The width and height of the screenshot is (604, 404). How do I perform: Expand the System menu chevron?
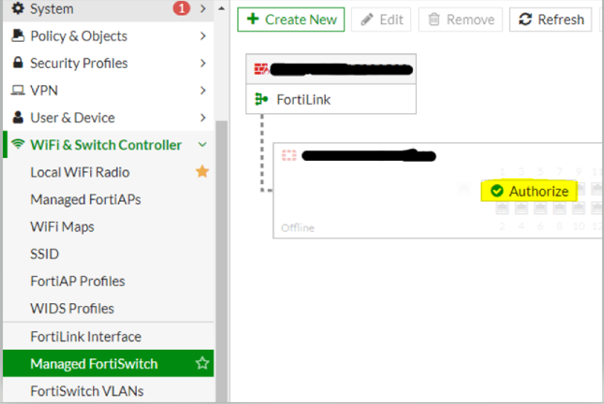(x=203, y=8)
